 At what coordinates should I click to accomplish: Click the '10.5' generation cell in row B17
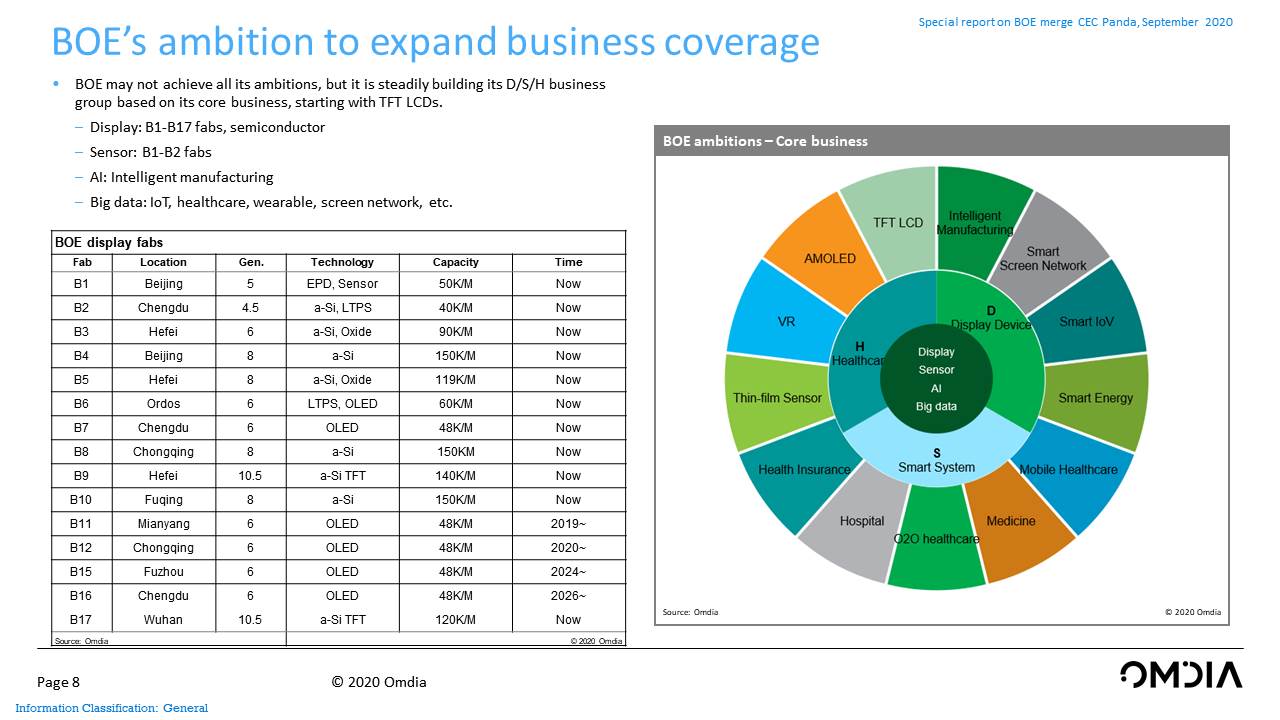(250, 620)
